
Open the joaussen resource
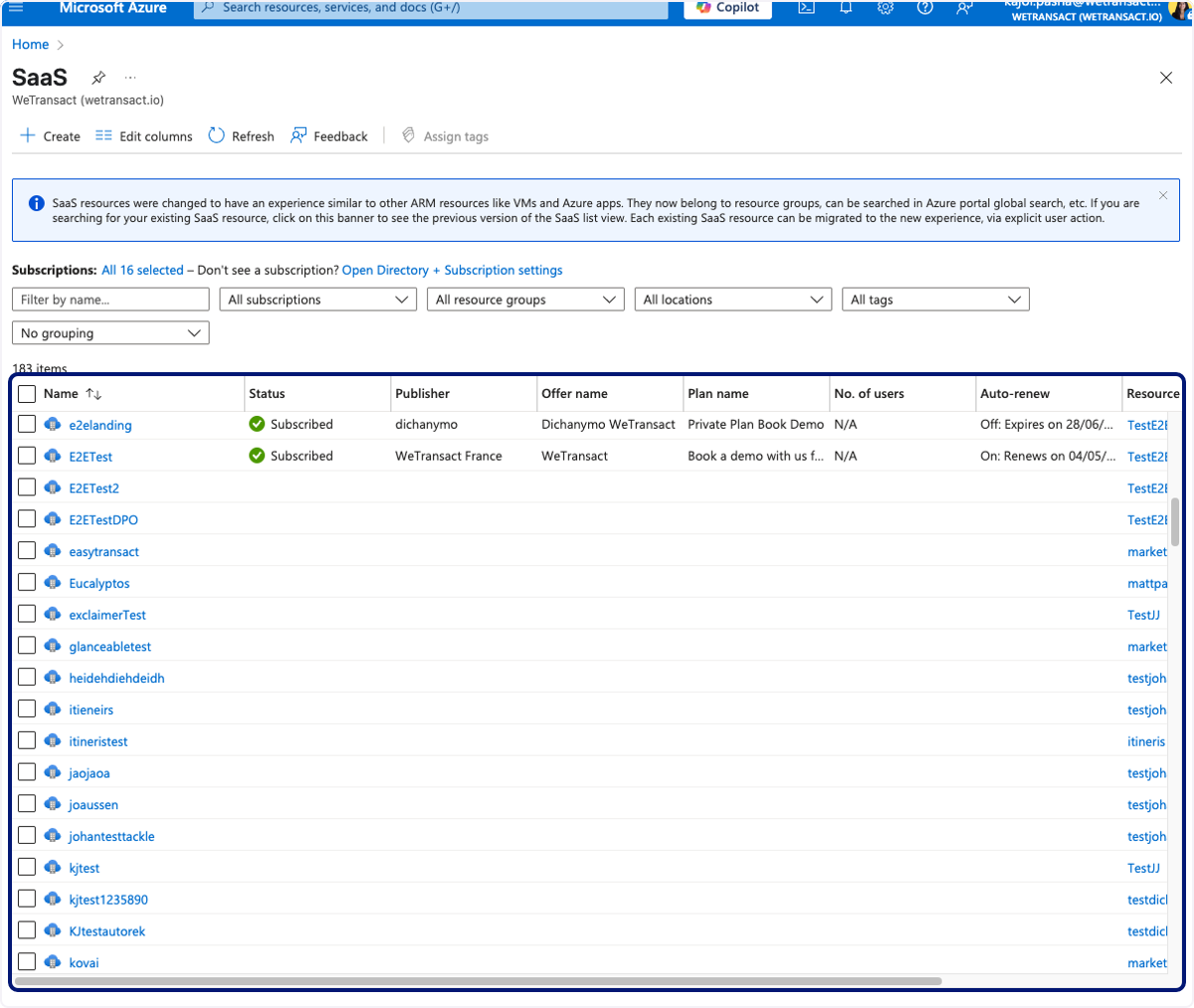[x=94, y=805]
